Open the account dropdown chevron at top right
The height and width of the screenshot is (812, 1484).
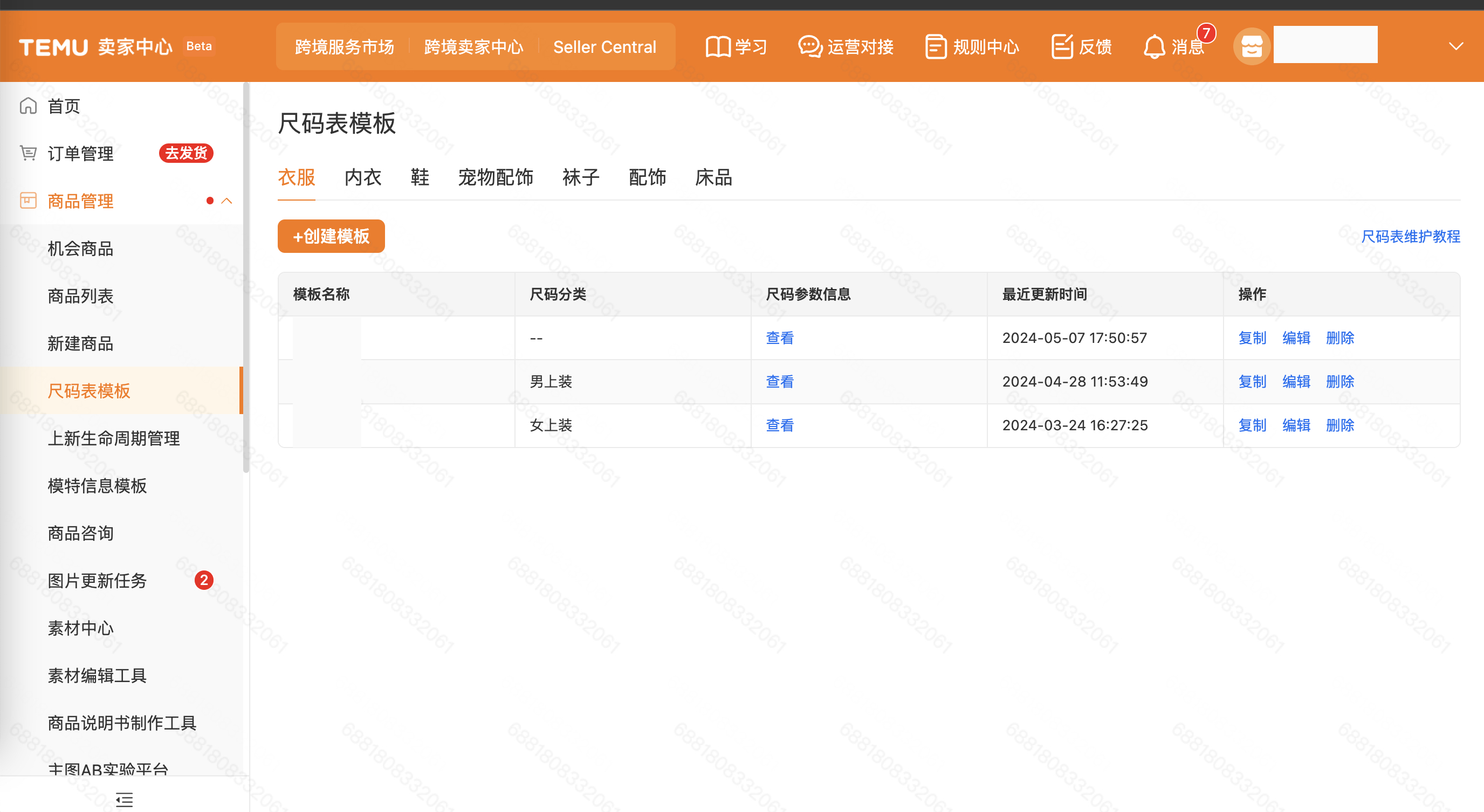click(1456, 46)
